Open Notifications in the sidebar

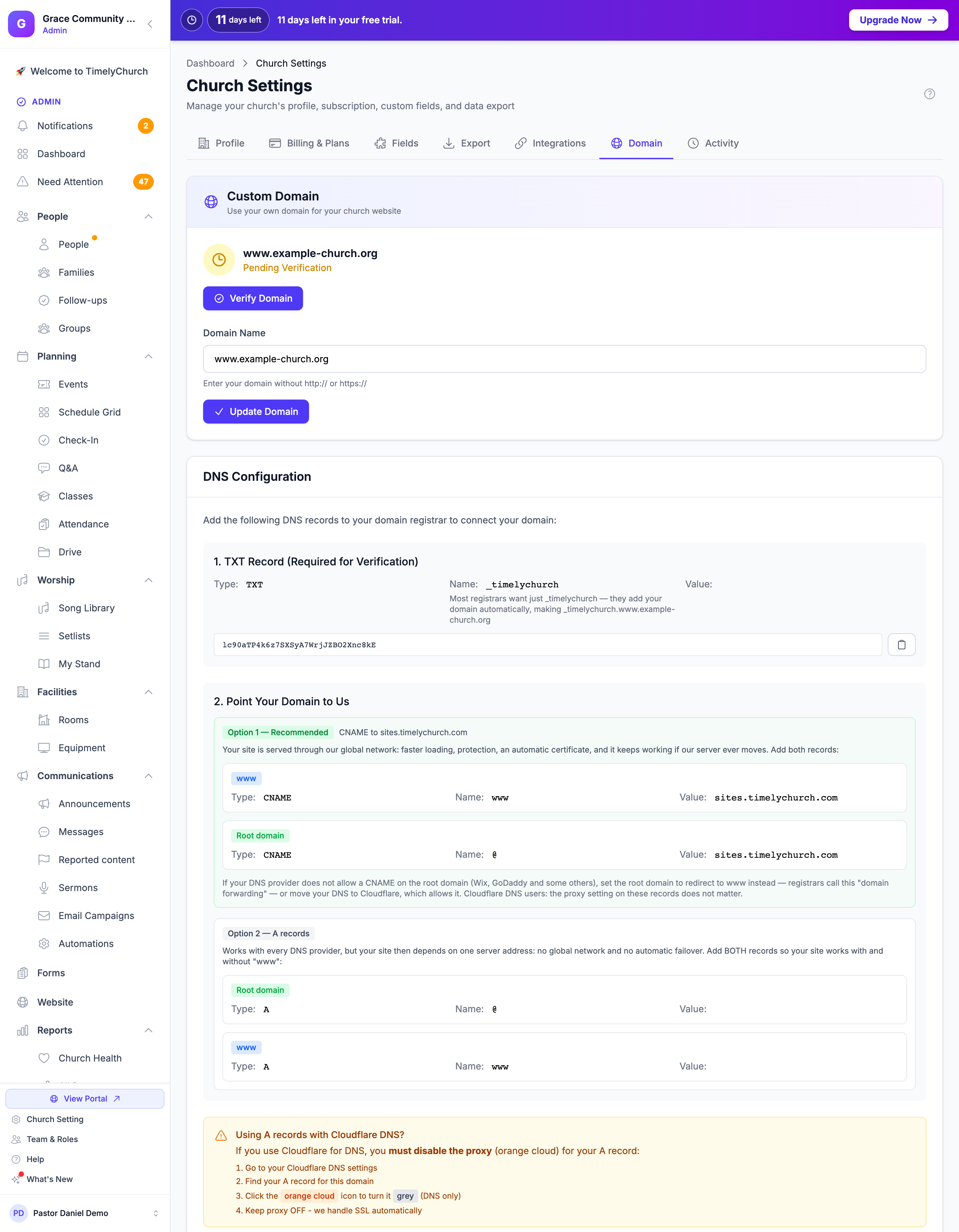85,126
